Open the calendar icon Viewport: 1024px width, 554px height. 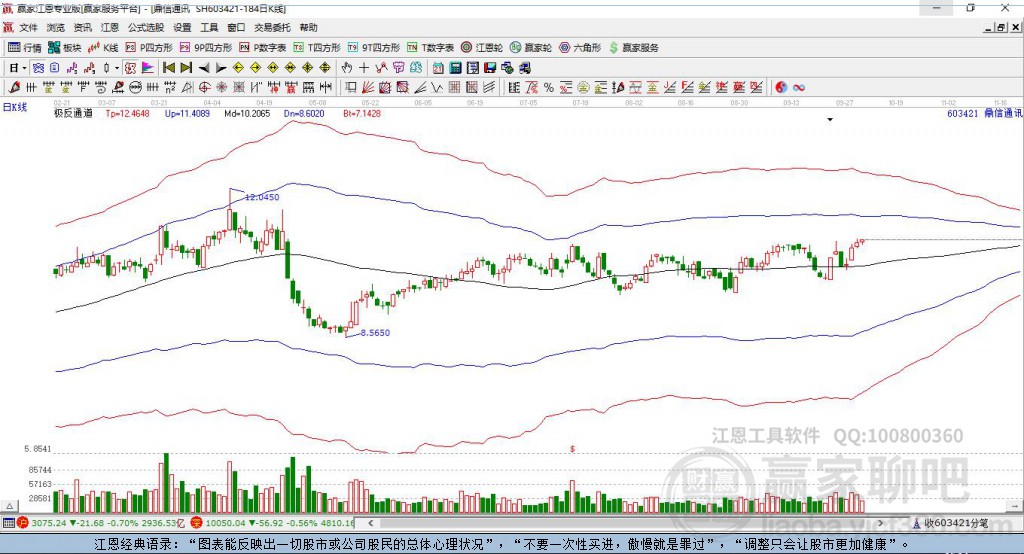tap(438, 68)
